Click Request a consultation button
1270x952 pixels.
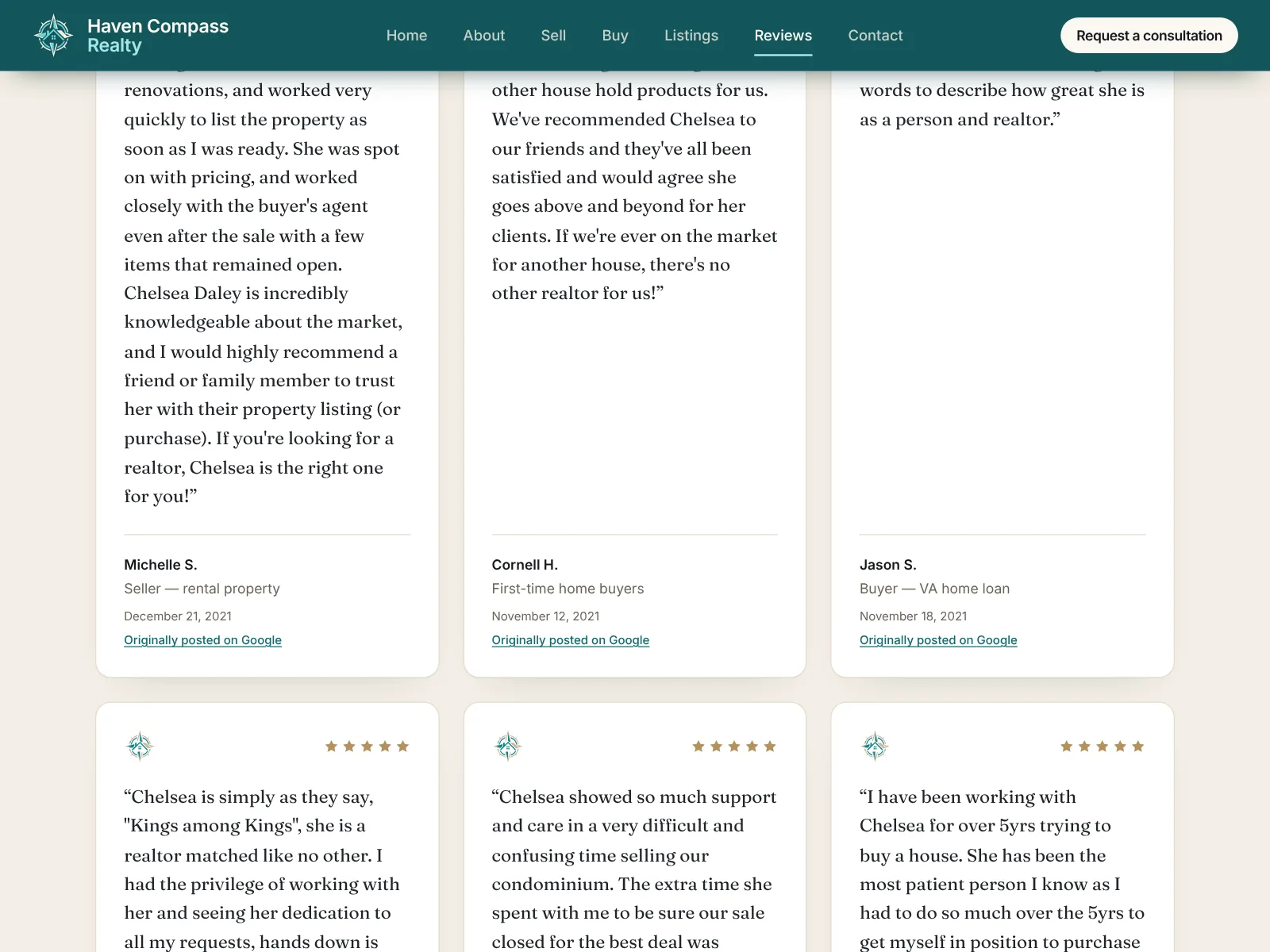tap(1149, 36)
